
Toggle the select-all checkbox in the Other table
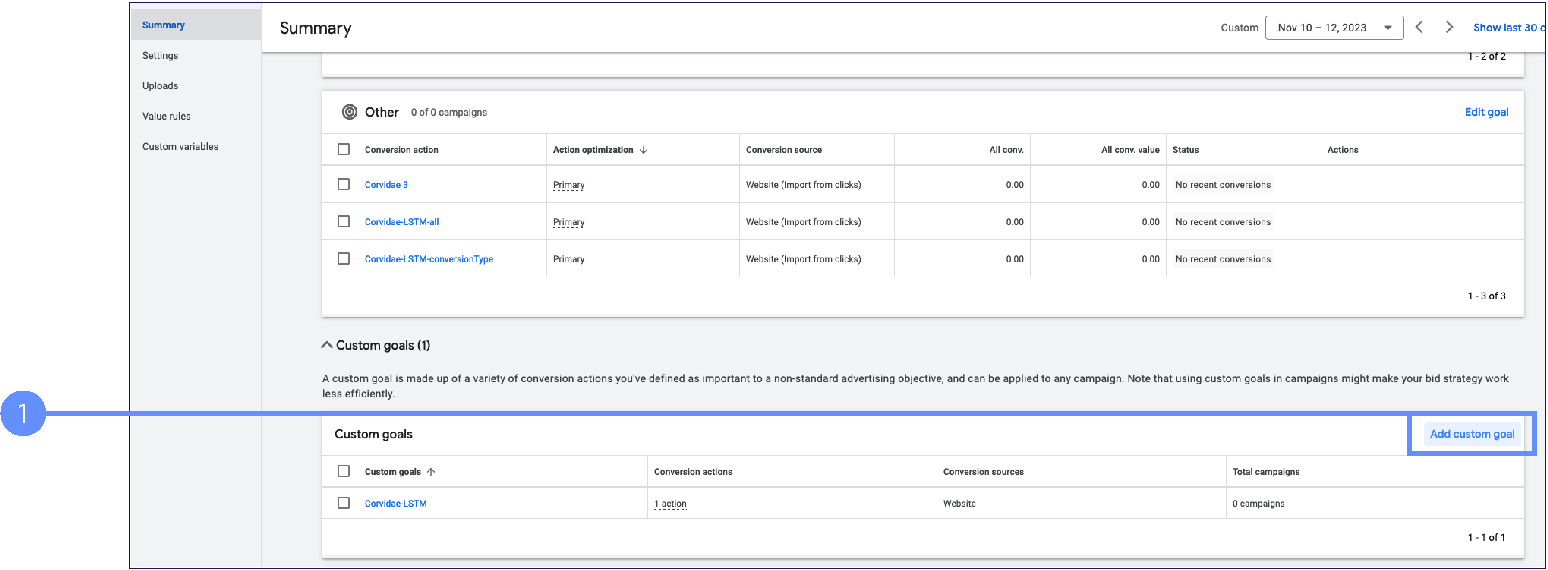(x=344, y=150)
